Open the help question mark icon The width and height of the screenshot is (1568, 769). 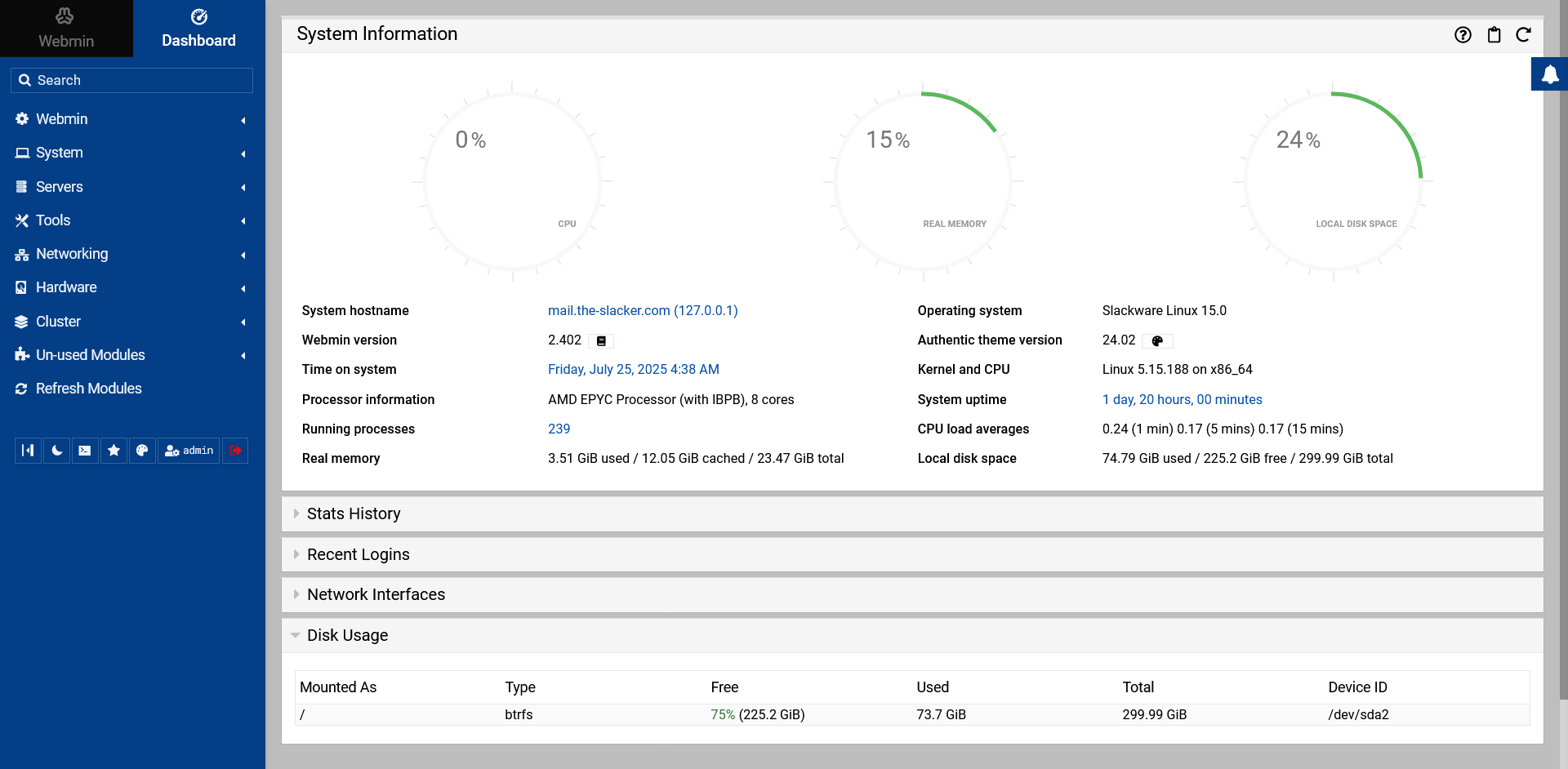tap(1463, 34)
